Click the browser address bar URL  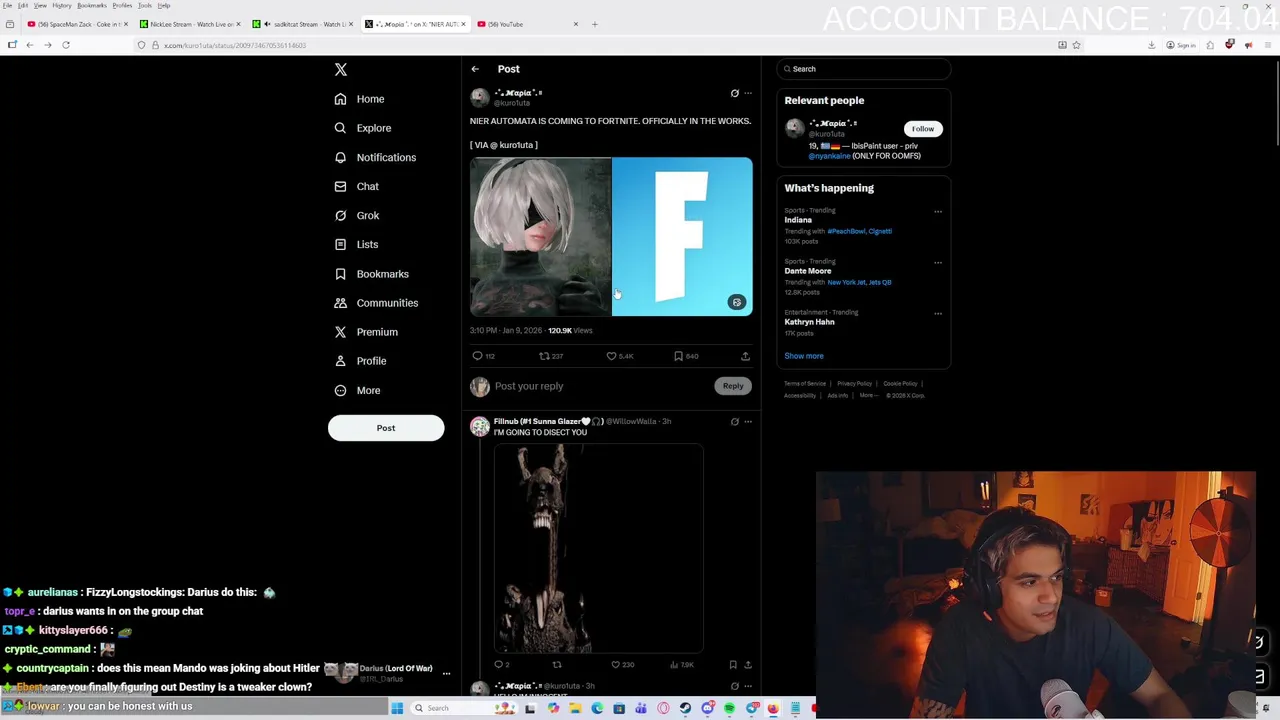coord(235,45)
